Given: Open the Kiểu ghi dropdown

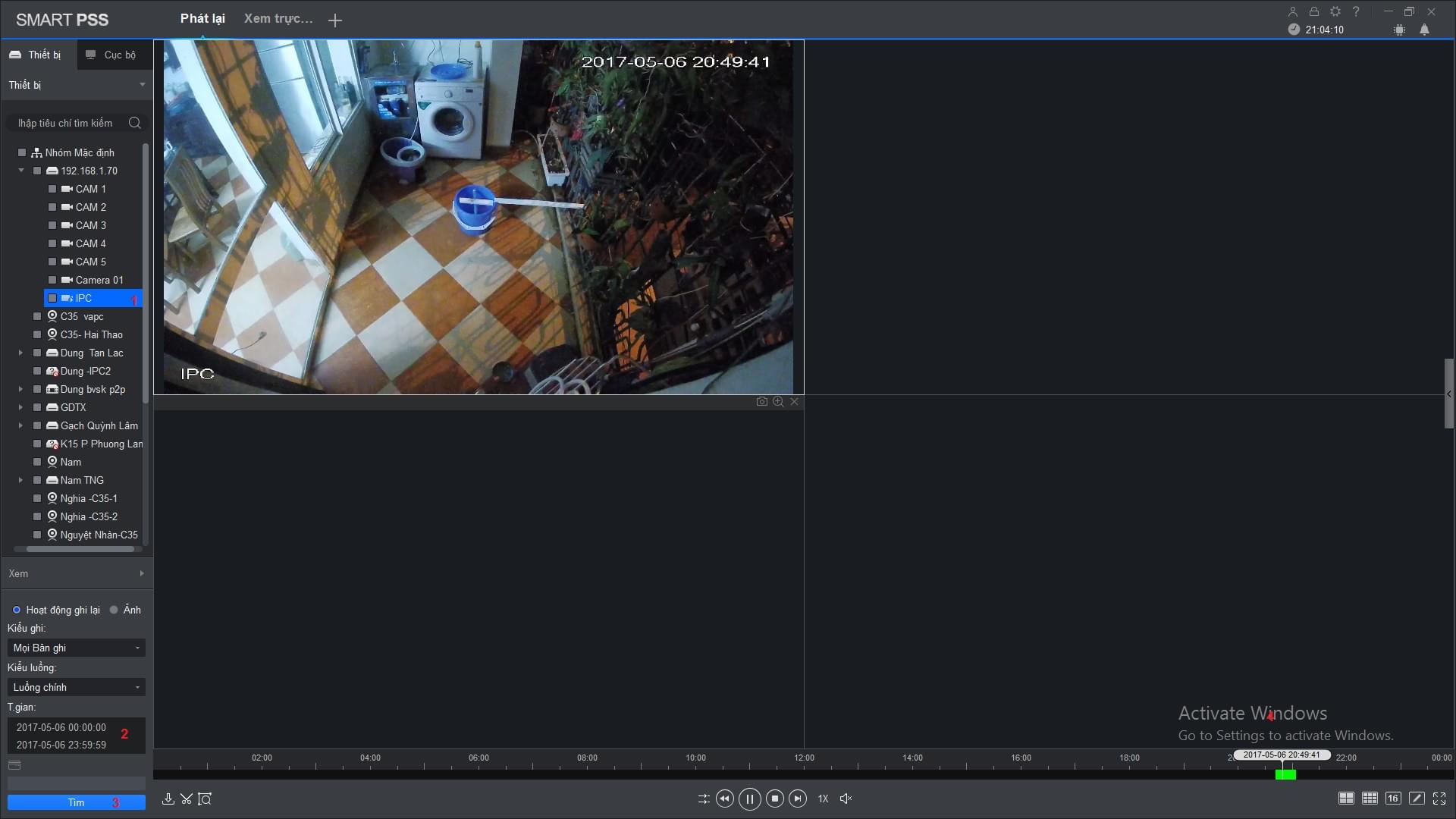Looking at the screenshot, I should (76, 648).
